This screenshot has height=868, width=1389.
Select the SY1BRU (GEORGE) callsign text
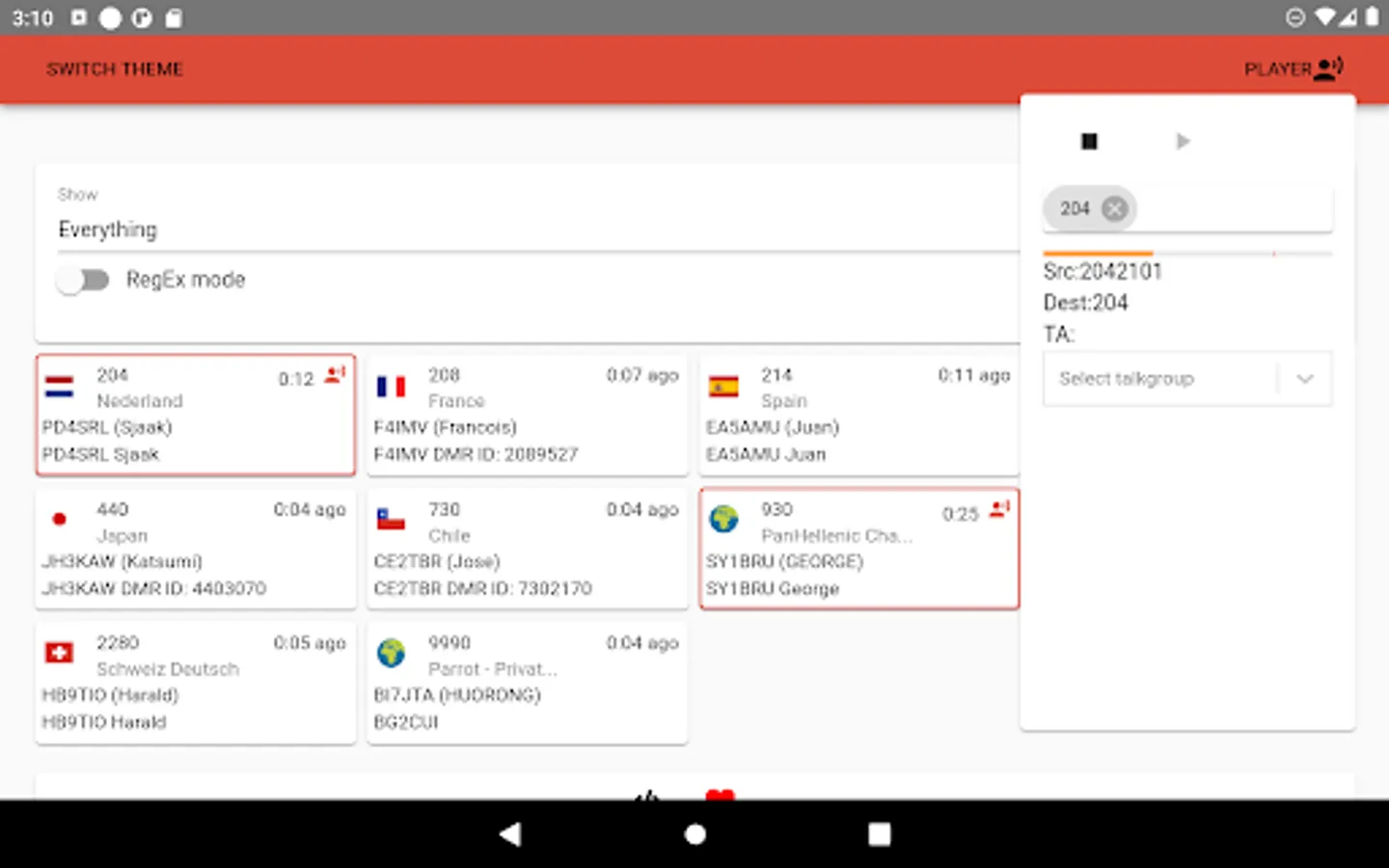point(784,561)
